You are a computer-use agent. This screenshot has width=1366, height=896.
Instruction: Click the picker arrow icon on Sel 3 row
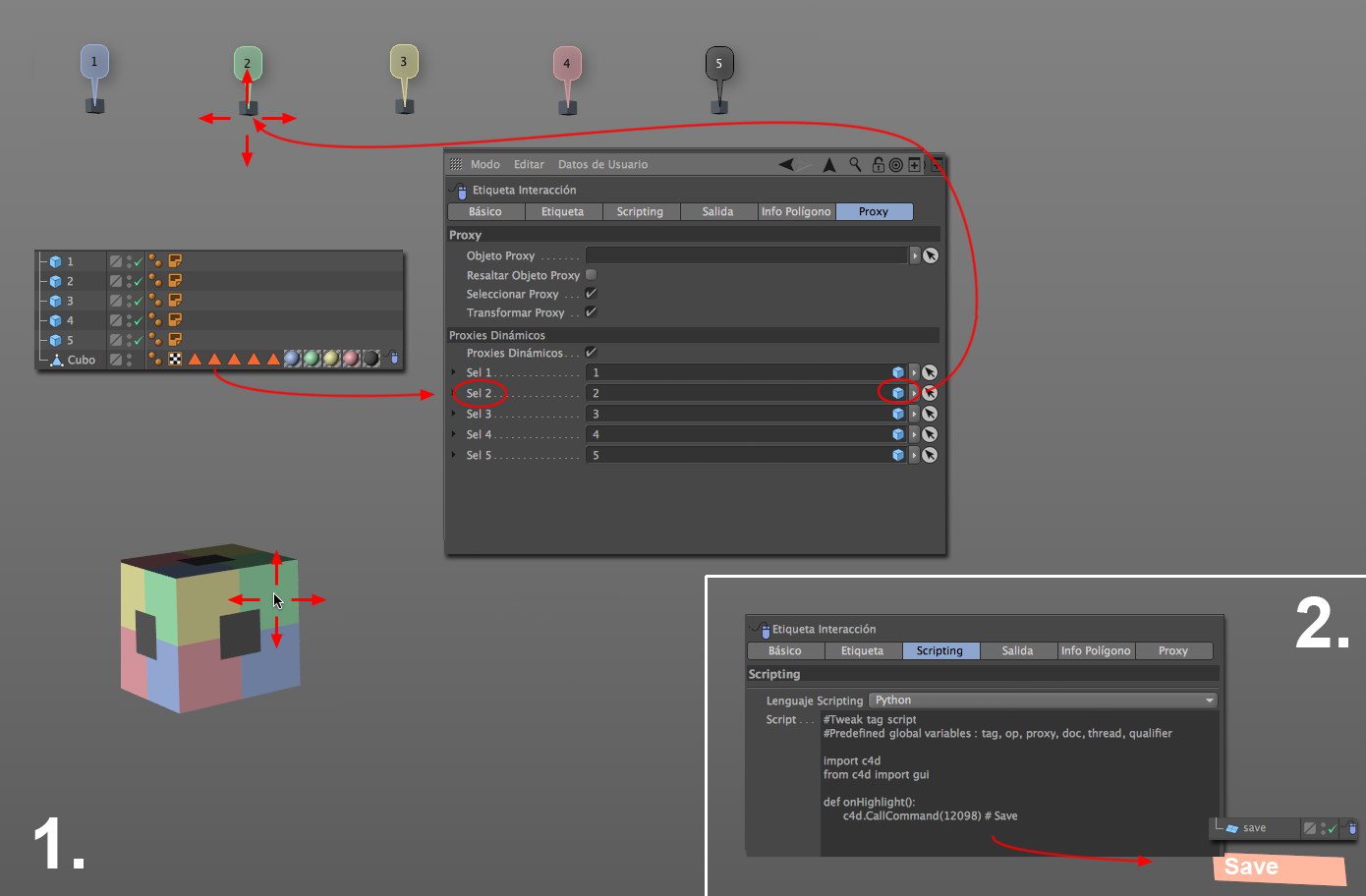pos(930,414)
